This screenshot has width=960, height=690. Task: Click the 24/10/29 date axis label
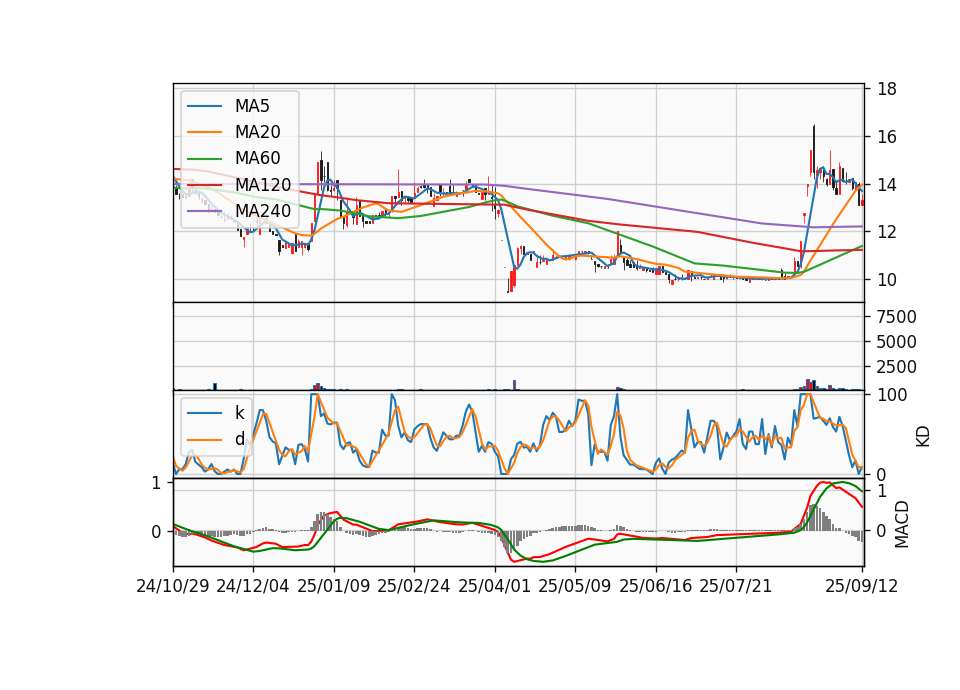click(x=173, y=586)
